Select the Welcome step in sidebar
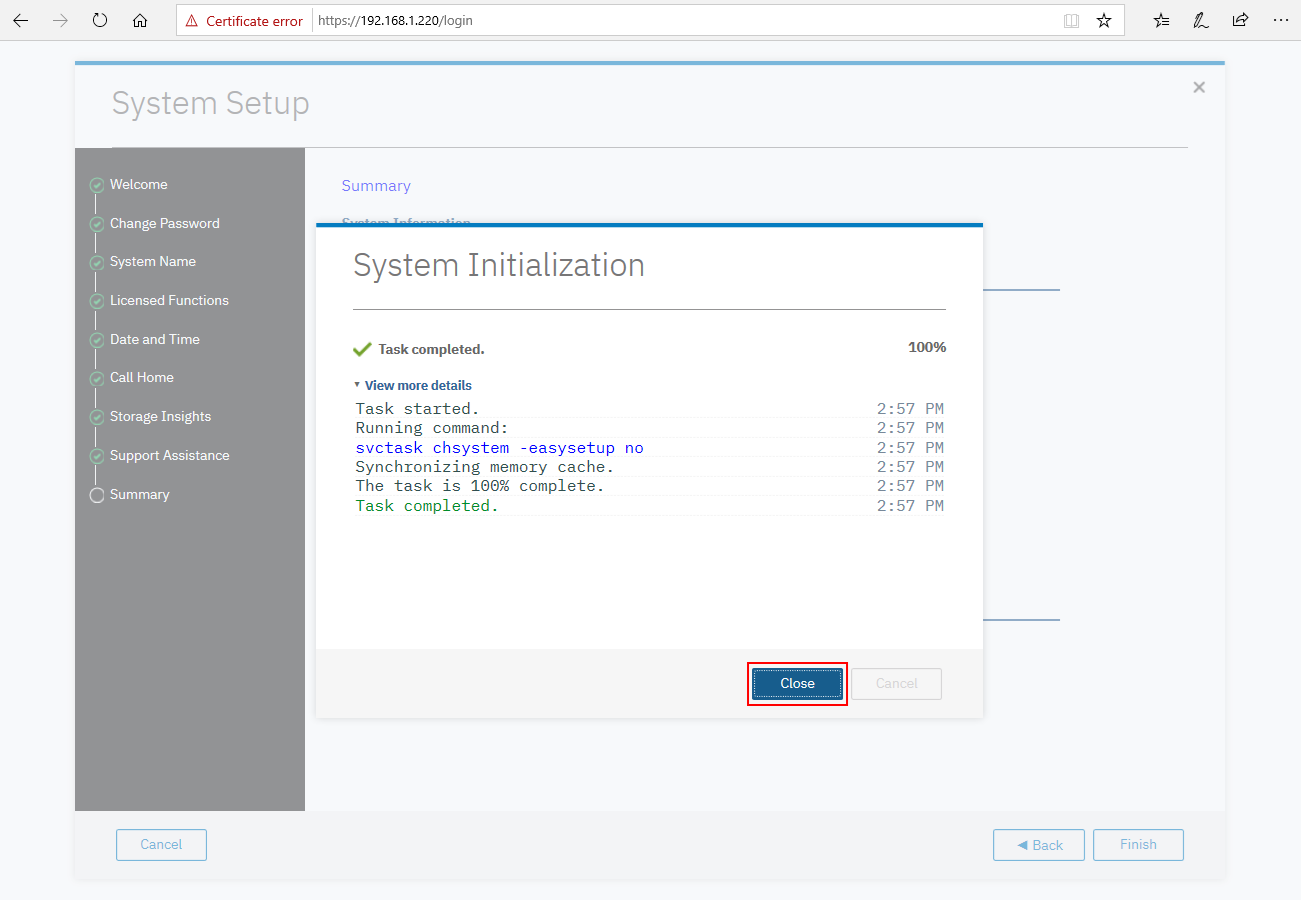This screenshot has width=1301, height=900. pyautogui.click(x=139, y=184)
